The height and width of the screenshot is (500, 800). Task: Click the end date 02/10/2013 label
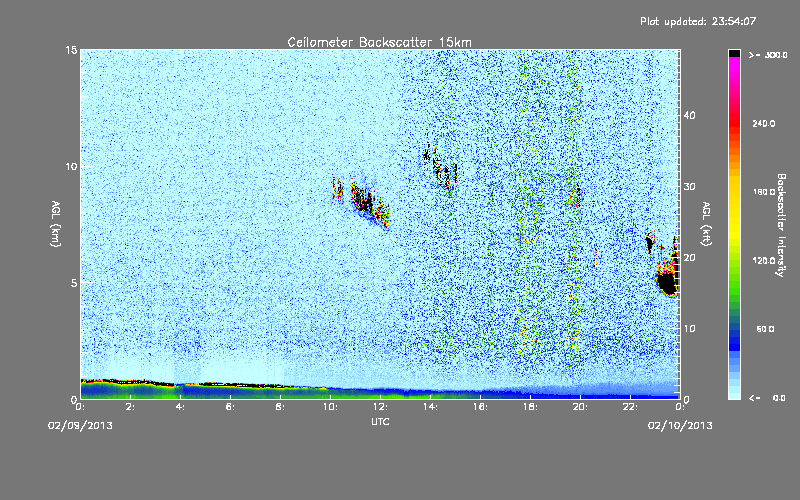pos(680,426)
